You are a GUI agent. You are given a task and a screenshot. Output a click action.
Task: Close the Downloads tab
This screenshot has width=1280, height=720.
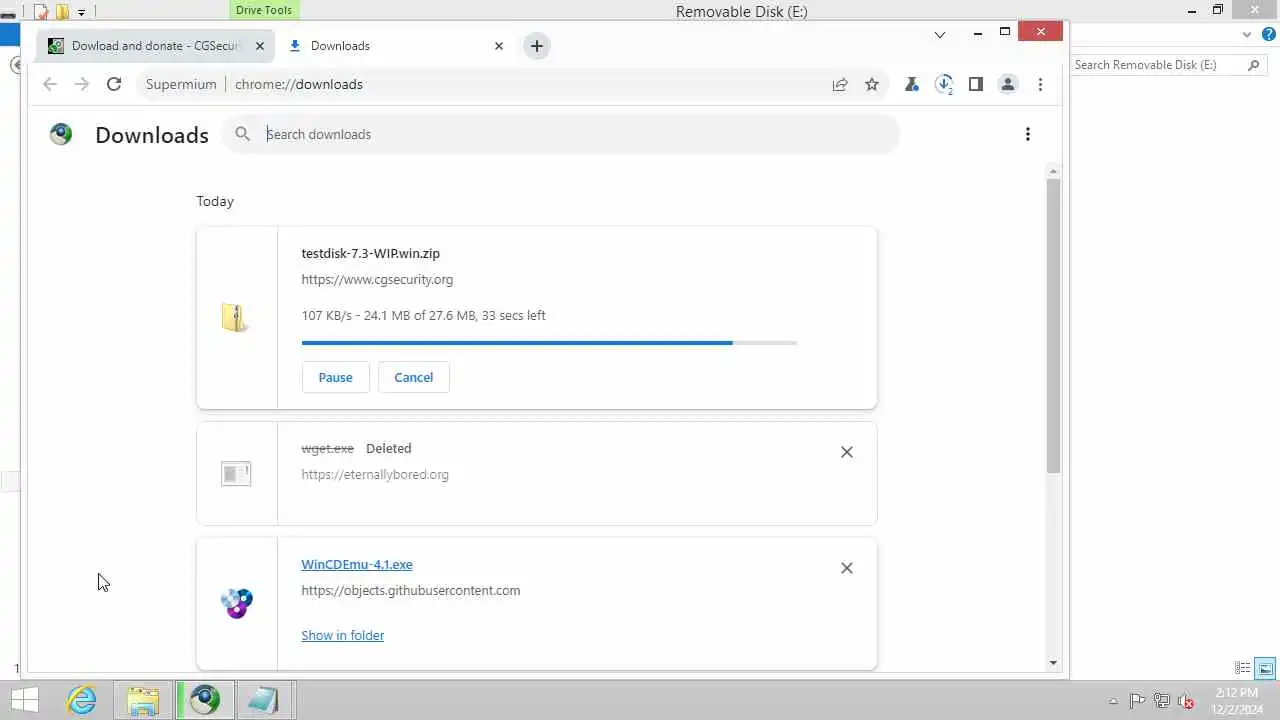point(499,46)
